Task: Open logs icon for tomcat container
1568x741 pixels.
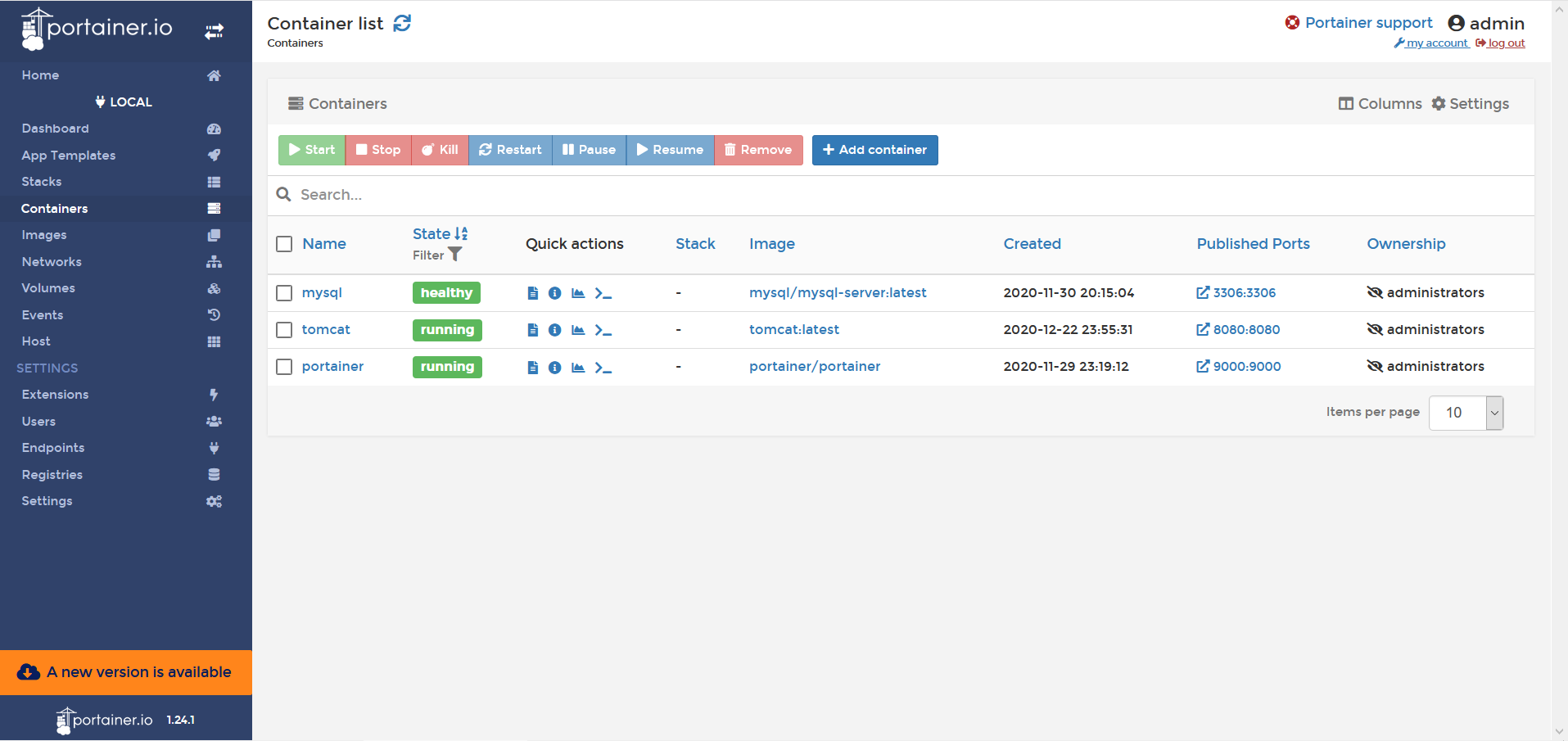Action: [x=533, y=330]
